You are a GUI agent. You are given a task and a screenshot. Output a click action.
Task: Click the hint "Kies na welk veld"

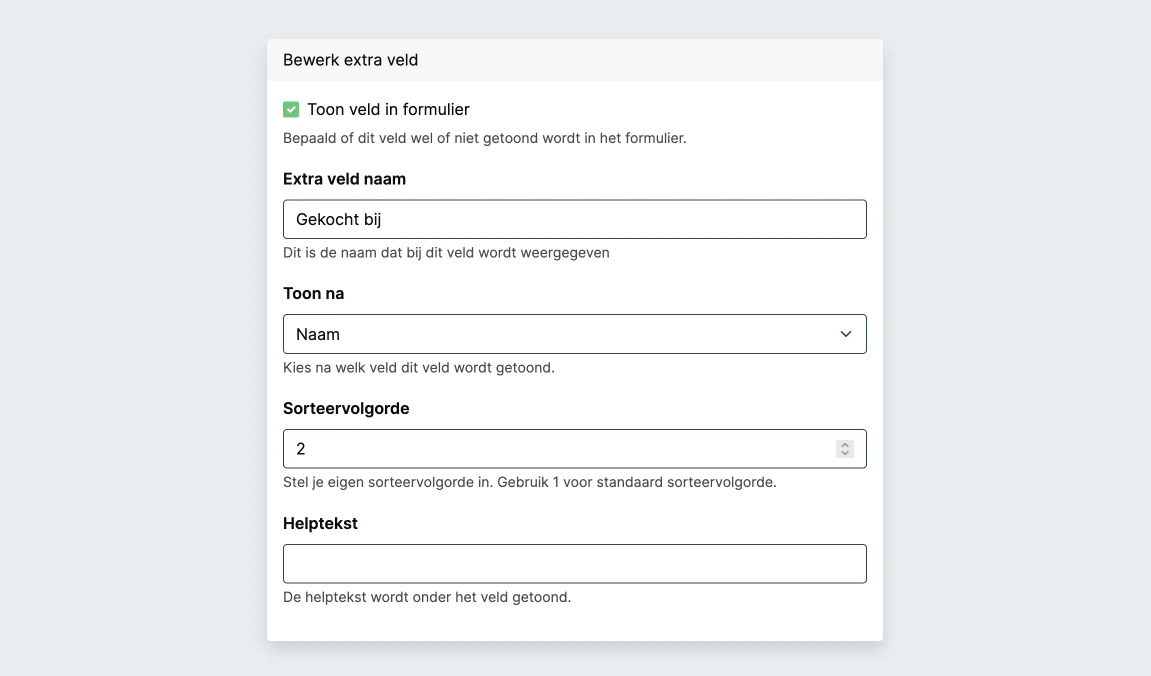pos(418,367)
